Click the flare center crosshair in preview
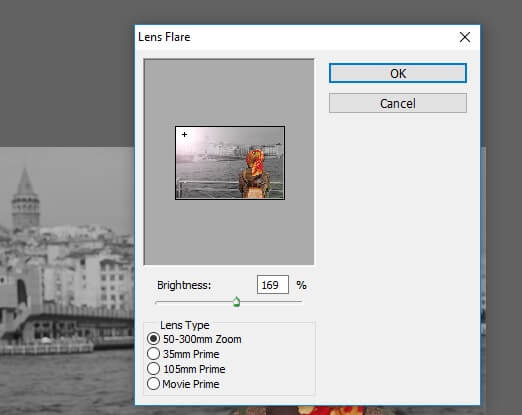Image resolution: width=522 pixels, height=415 pixels. click(184, 135)
